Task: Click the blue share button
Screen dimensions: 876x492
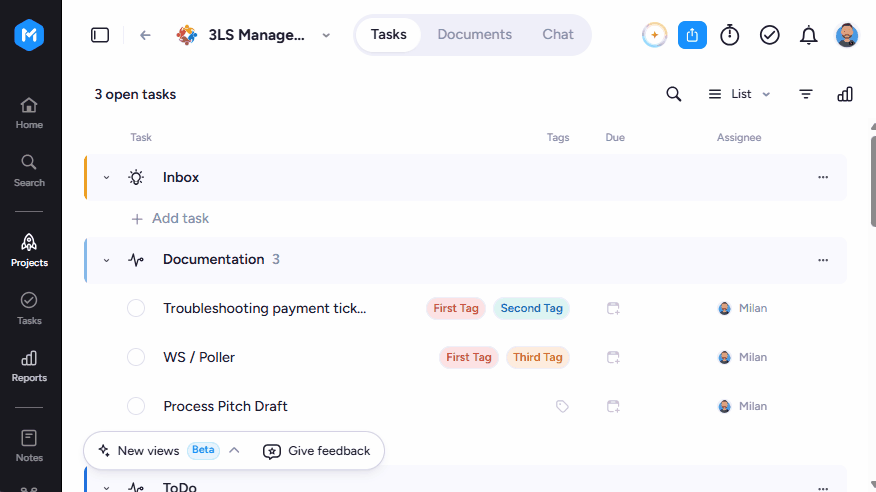Action: [x=692, y=35]
